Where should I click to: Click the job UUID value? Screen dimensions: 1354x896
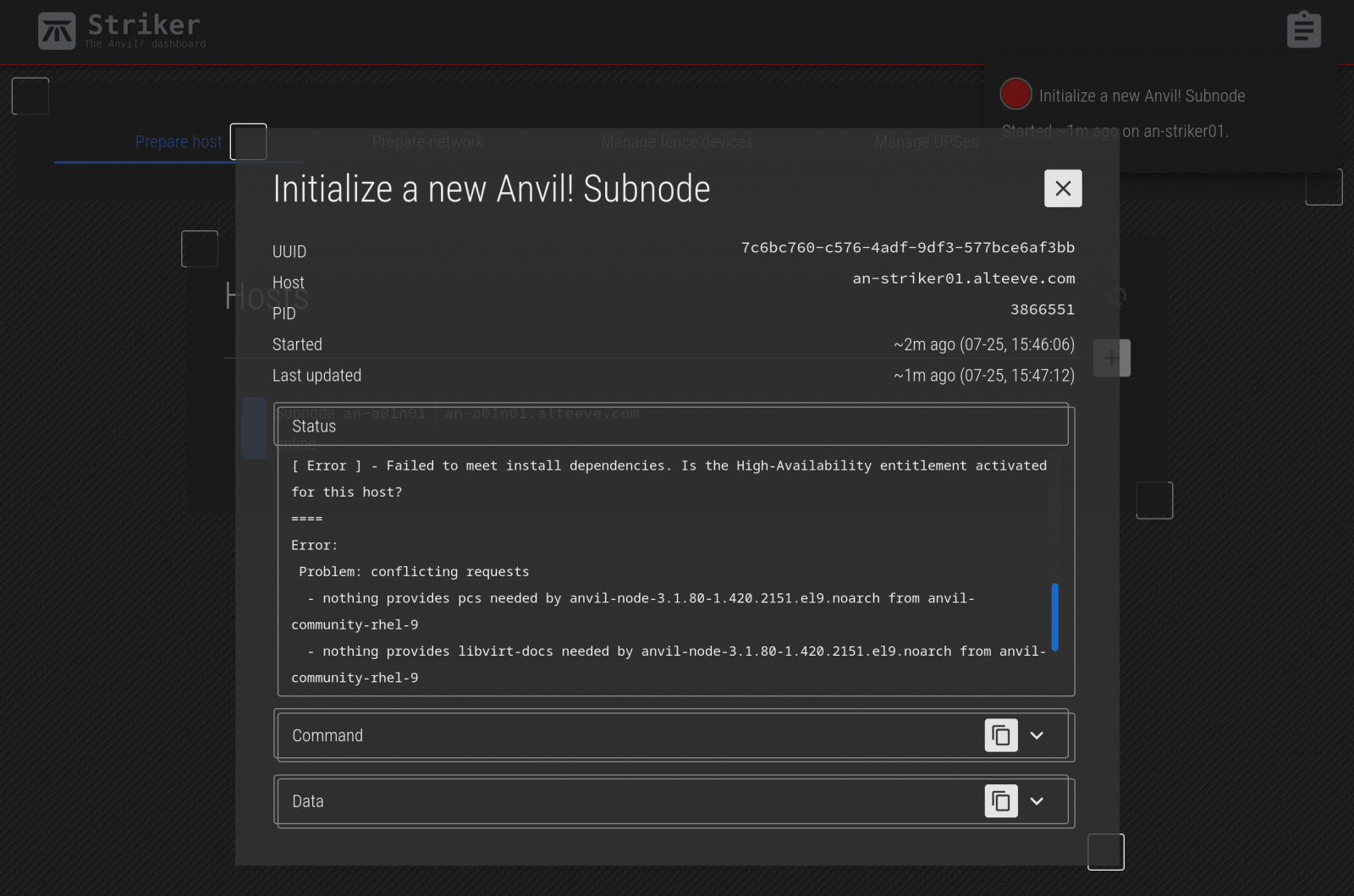[x=907, y=248]
